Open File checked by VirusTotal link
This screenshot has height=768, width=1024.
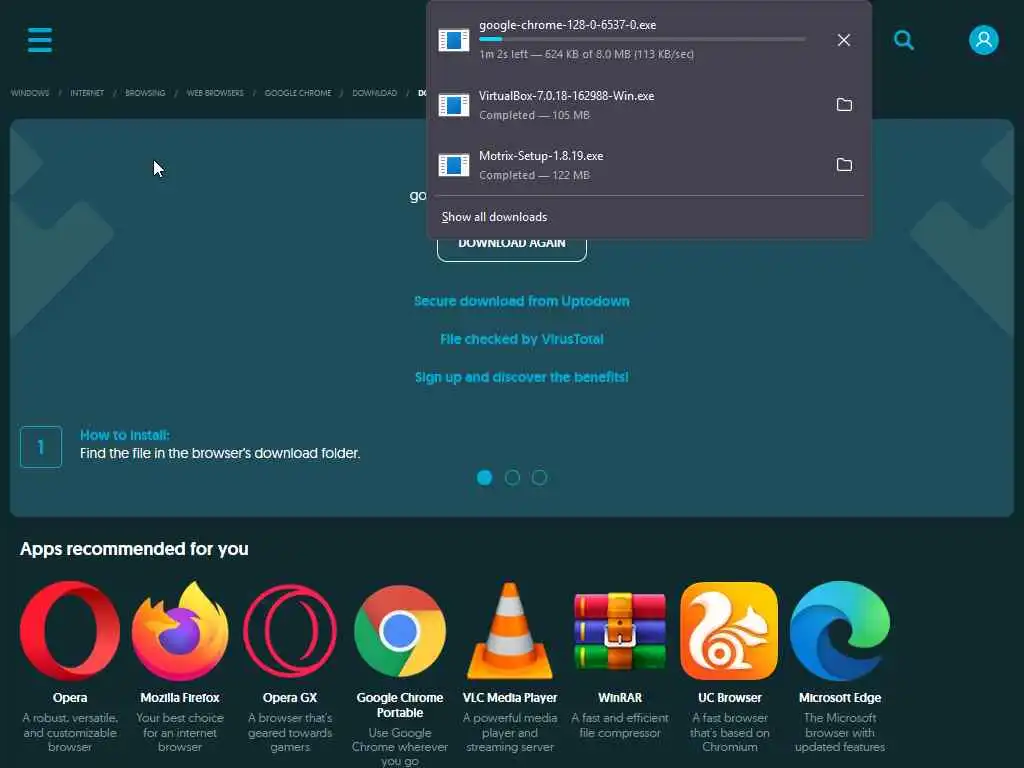tap(522, 339)
